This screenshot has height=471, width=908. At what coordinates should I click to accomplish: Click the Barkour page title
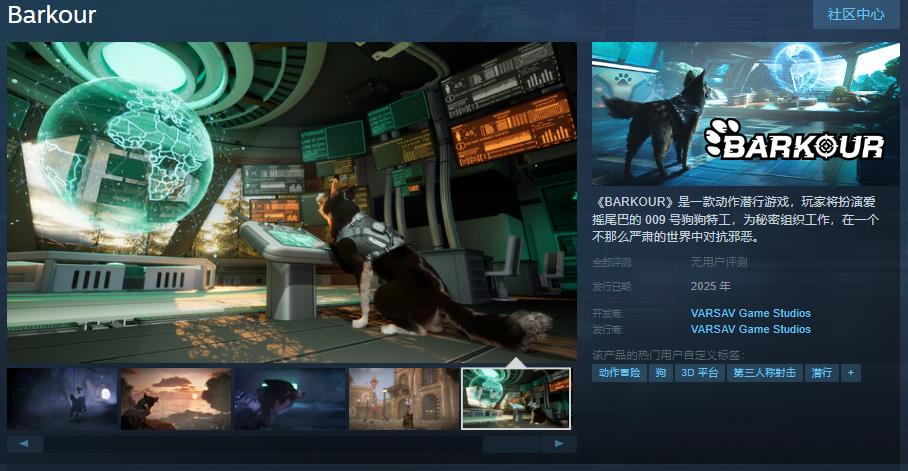[52, 15]
